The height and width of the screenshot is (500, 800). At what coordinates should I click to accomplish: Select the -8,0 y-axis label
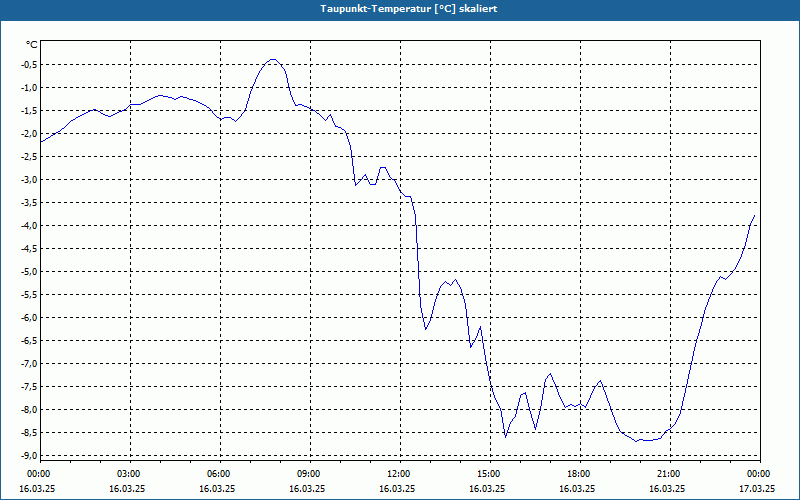point(29,410)
